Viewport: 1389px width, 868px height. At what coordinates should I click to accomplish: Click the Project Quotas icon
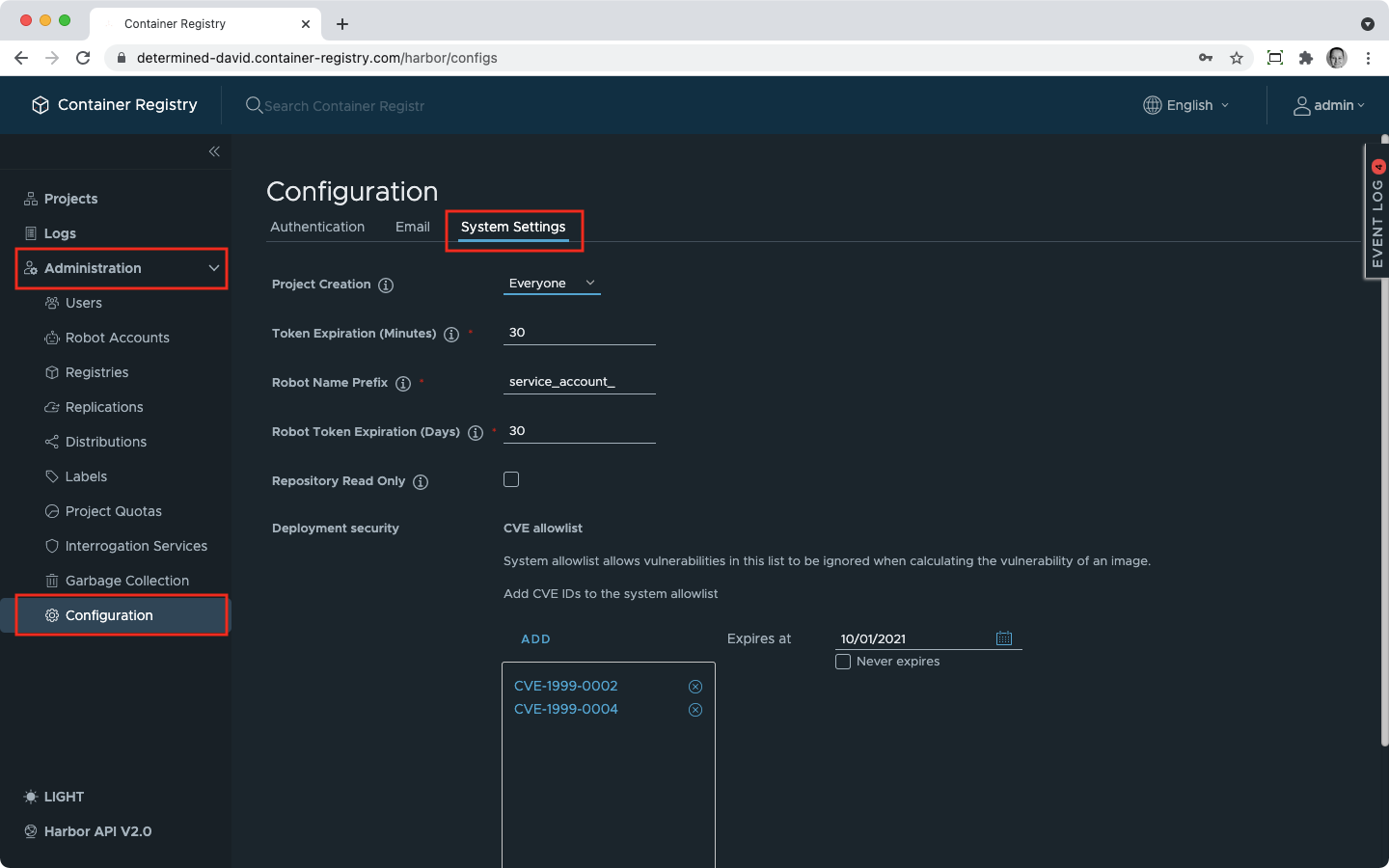[52, 511]
